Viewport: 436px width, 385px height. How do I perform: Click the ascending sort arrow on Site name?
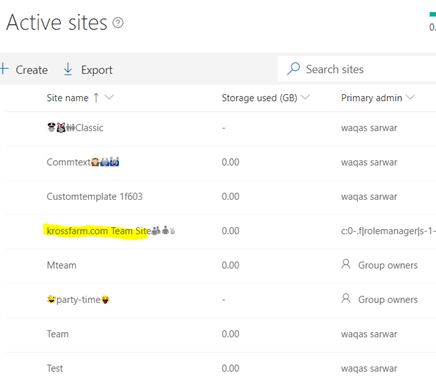click(96, 98)
